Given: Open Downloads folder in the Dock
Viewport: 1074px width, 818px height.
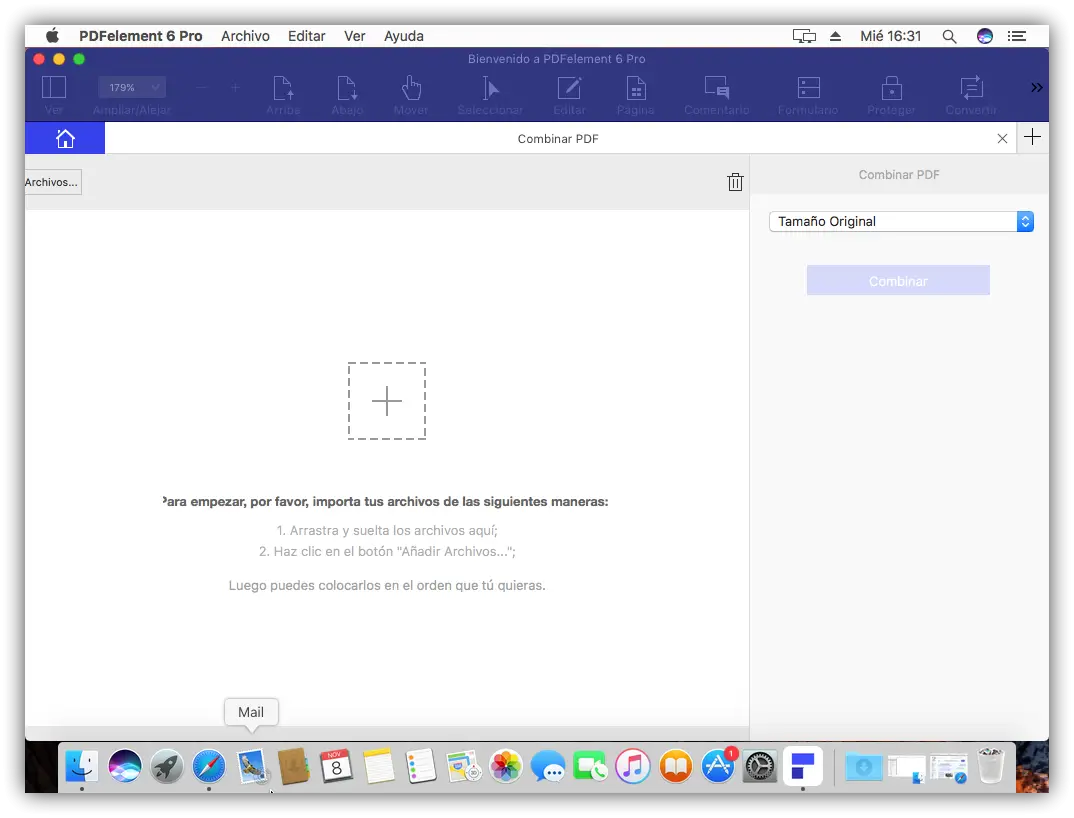Looking at the screenshot, I should click(x=863, y=765).
